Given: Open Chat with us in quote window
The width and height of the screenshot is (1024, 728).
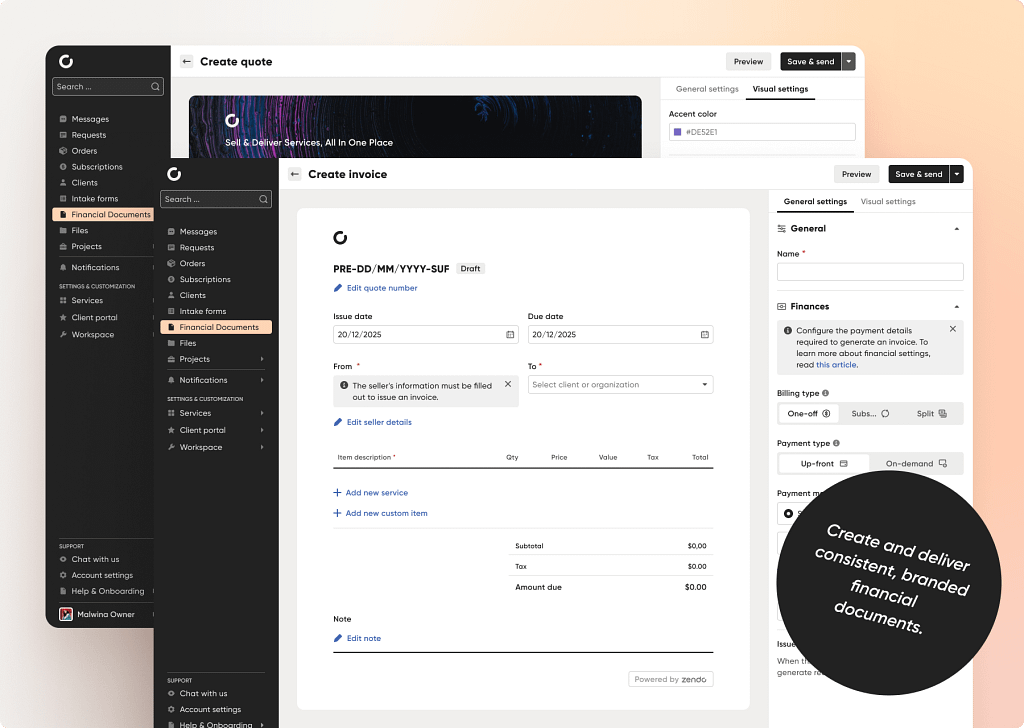Looking at the screenshot, I should pyautogui.click(x=95, y=560).
